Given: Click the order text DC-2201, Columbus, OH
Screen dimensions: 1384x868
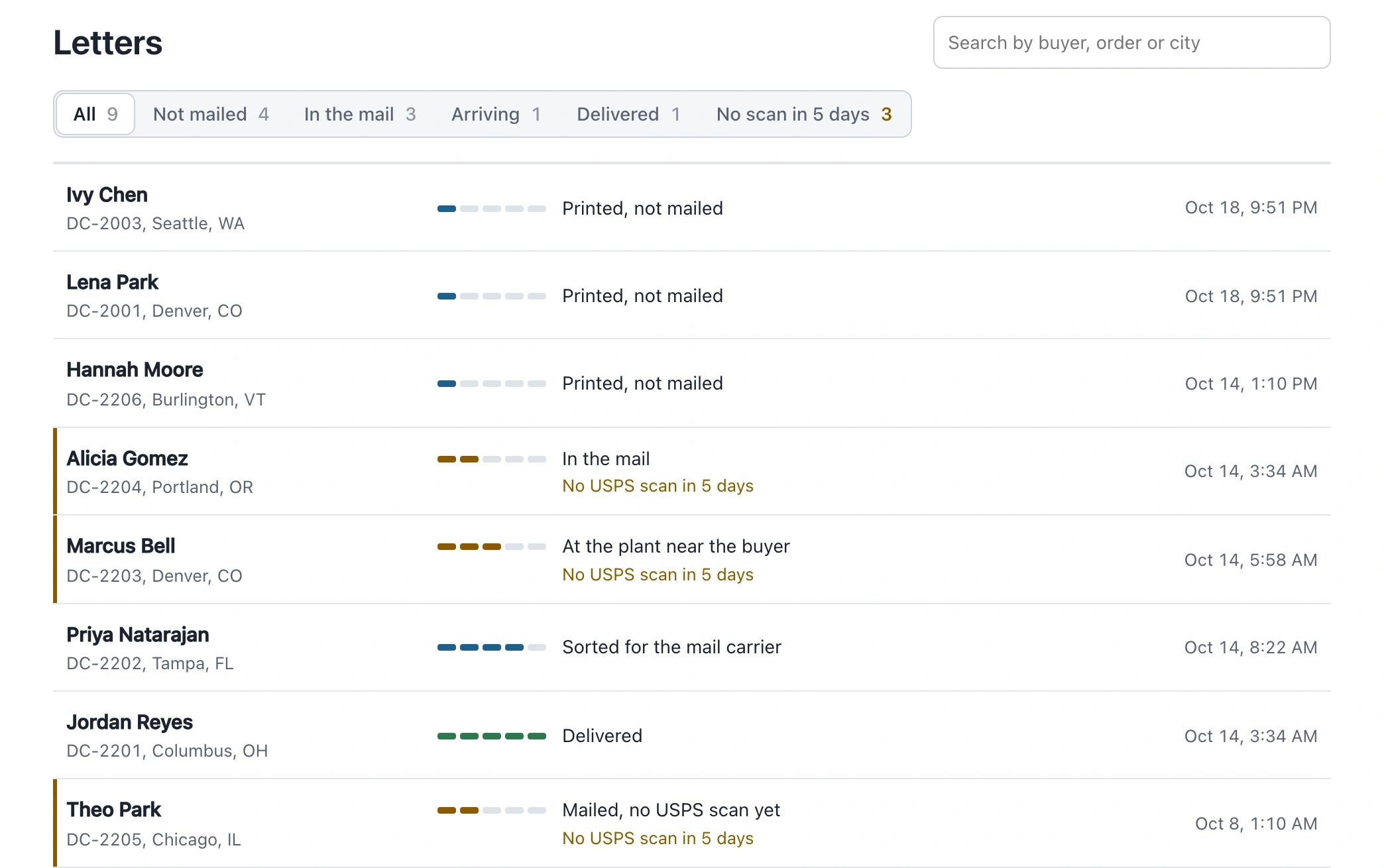Looking at the screenshot, I should click(x=167, y=751).
